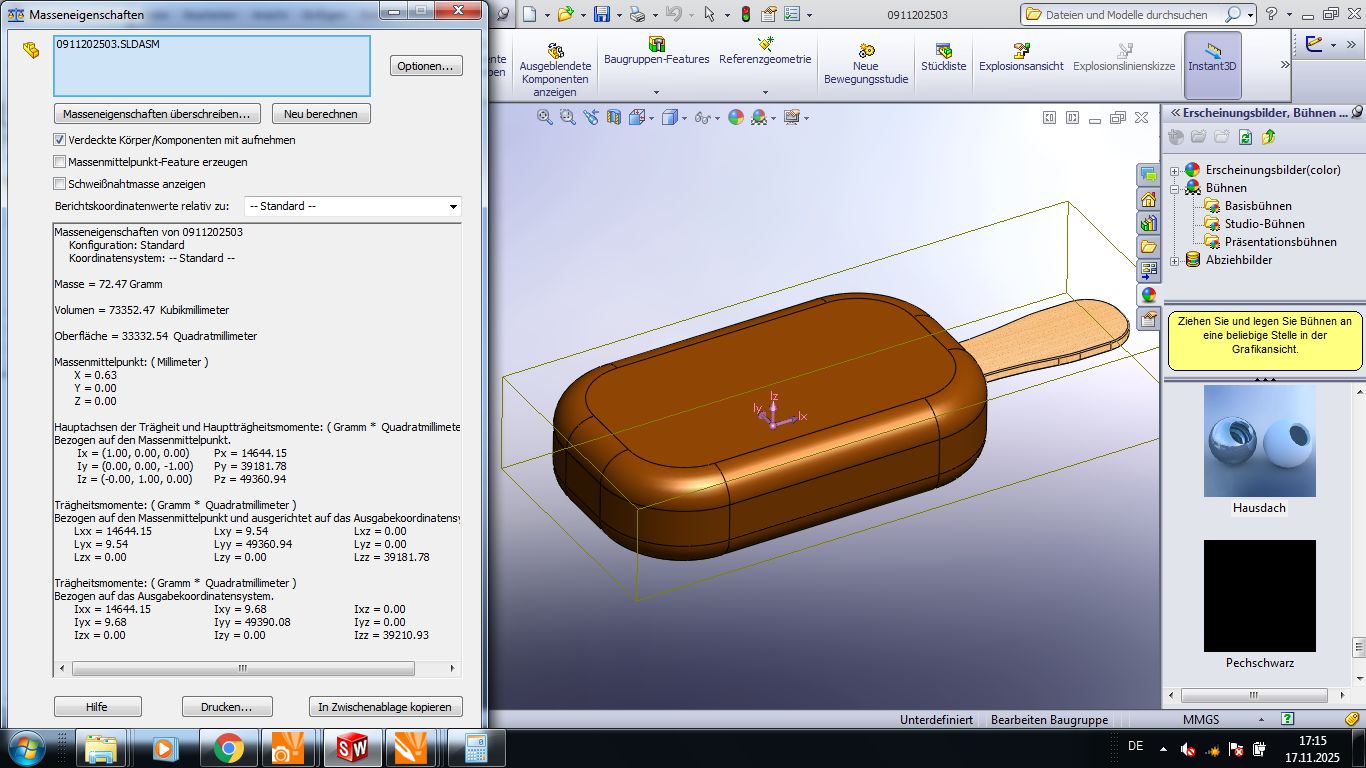Select the Pechschwarz scene thumbnail
Image resolution: width=1366 pixels, height=768 pixels.
click(x=1259, y=596)
